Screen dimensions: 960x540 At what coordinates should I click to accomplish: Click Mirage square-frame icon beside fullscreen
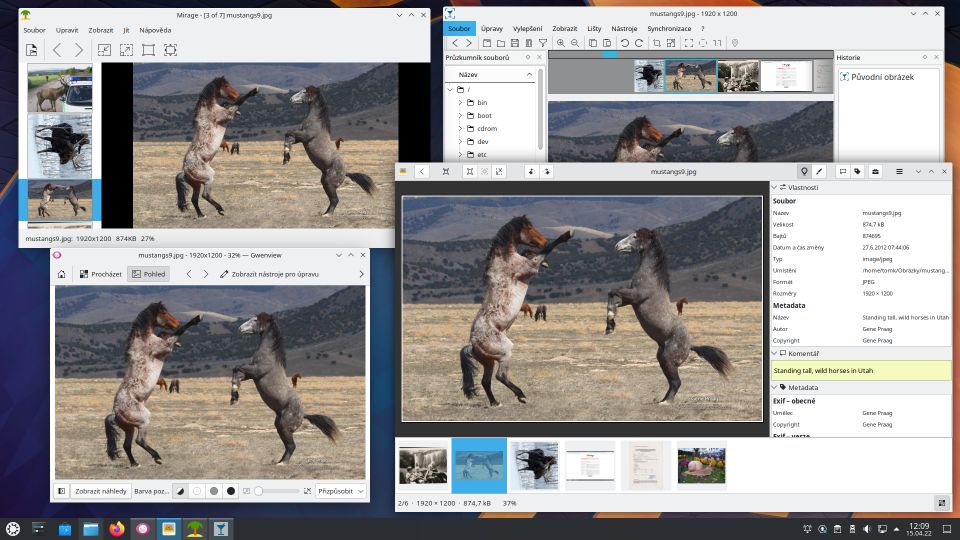click(148, 50)
